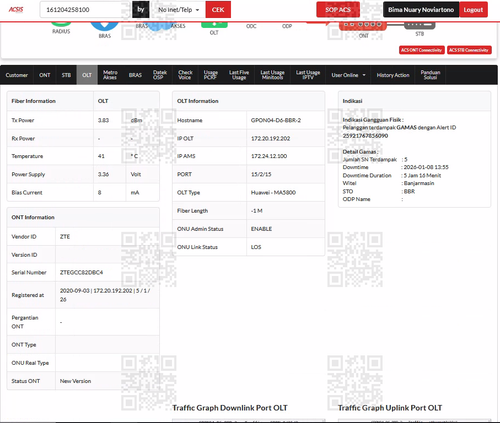Open the Datek OSP tab
This screenshot has height=423, width=500.
[x=159, y=75]
